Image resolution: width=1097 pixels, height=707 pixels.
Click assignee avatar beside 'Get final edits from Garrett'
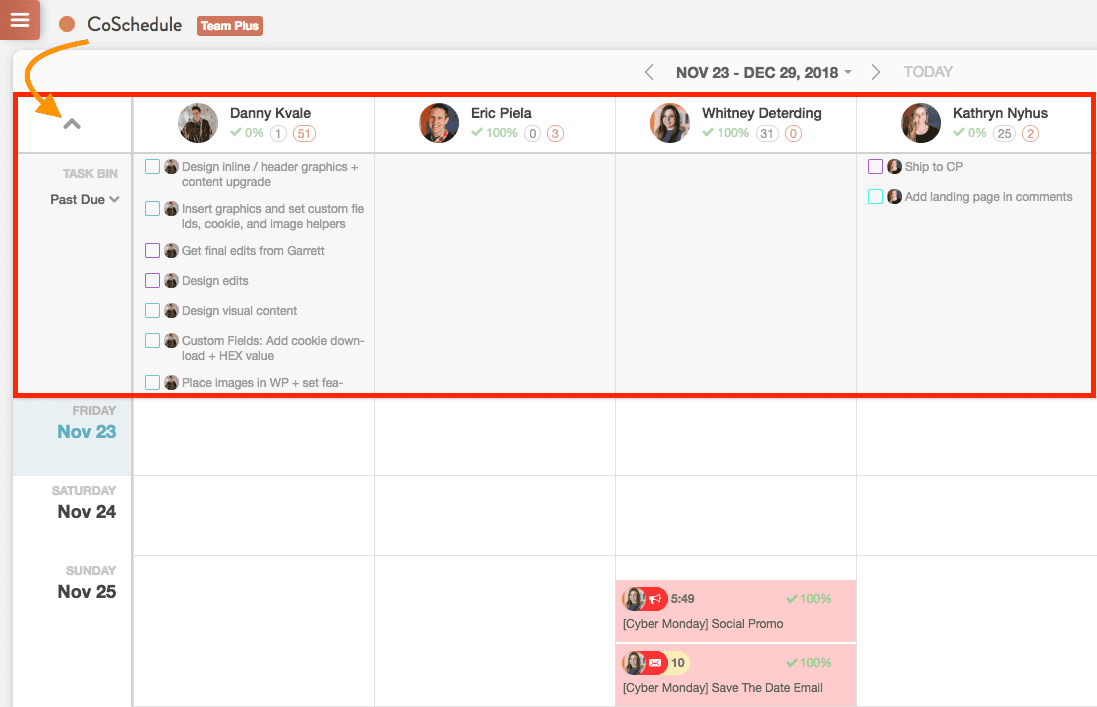tap(171, 250)
